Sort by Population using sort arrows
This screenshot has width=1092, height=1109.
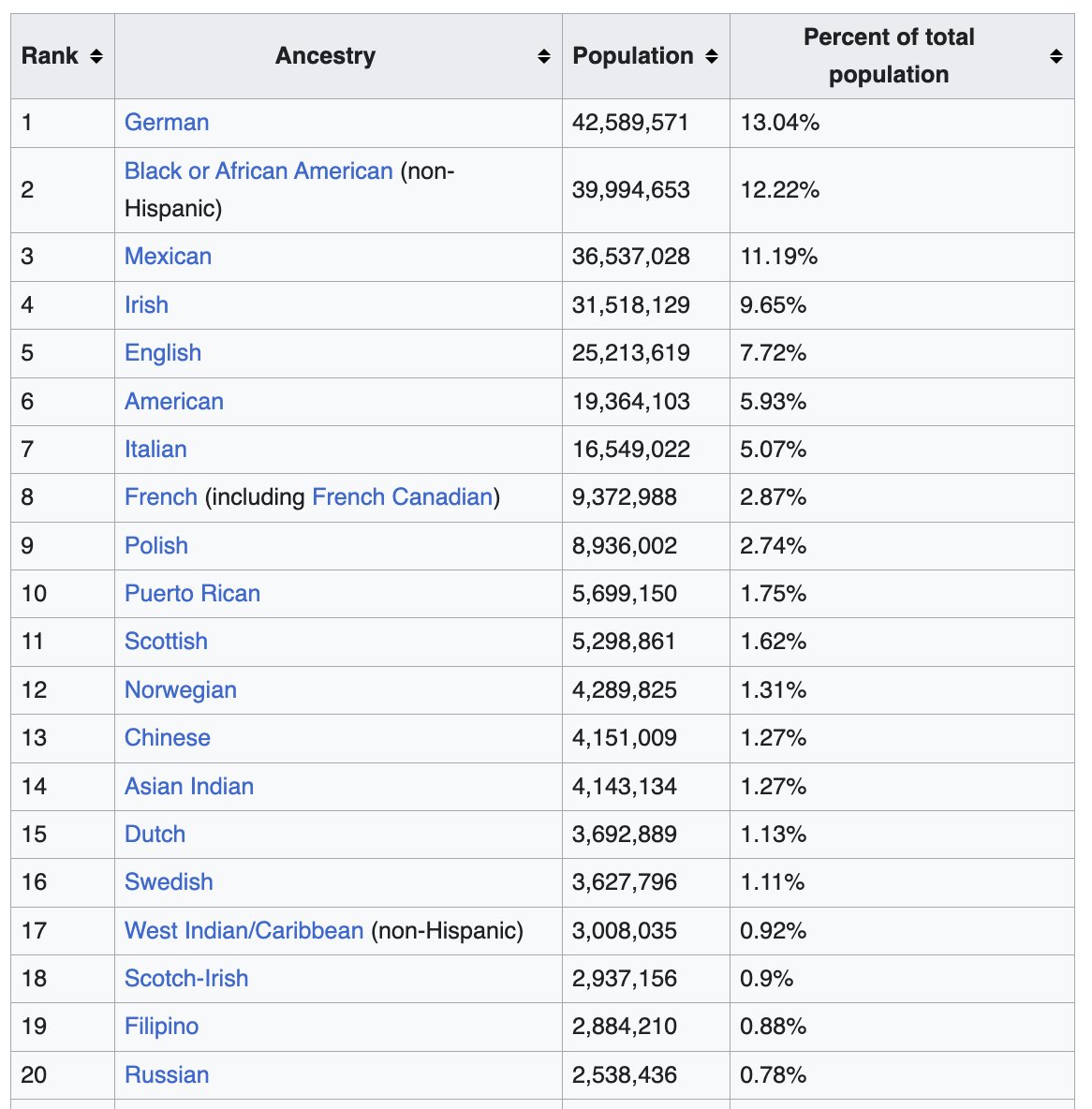tap(712, 57)
